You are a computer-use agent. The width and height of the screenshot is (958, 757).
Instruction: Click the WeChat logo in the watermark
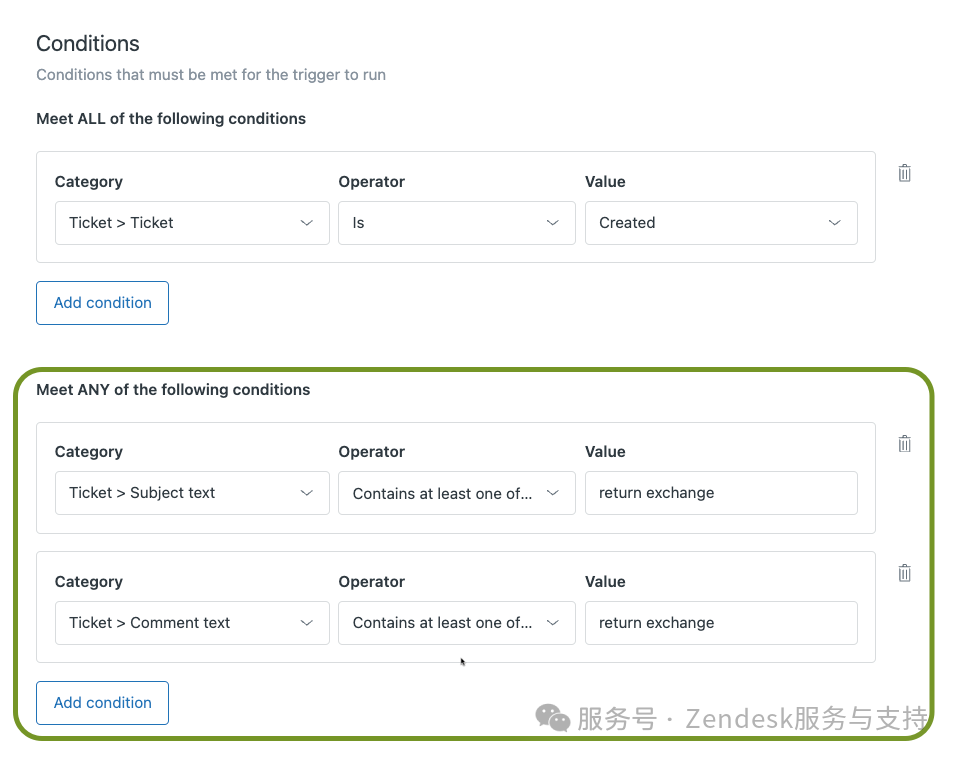[552, 717]
